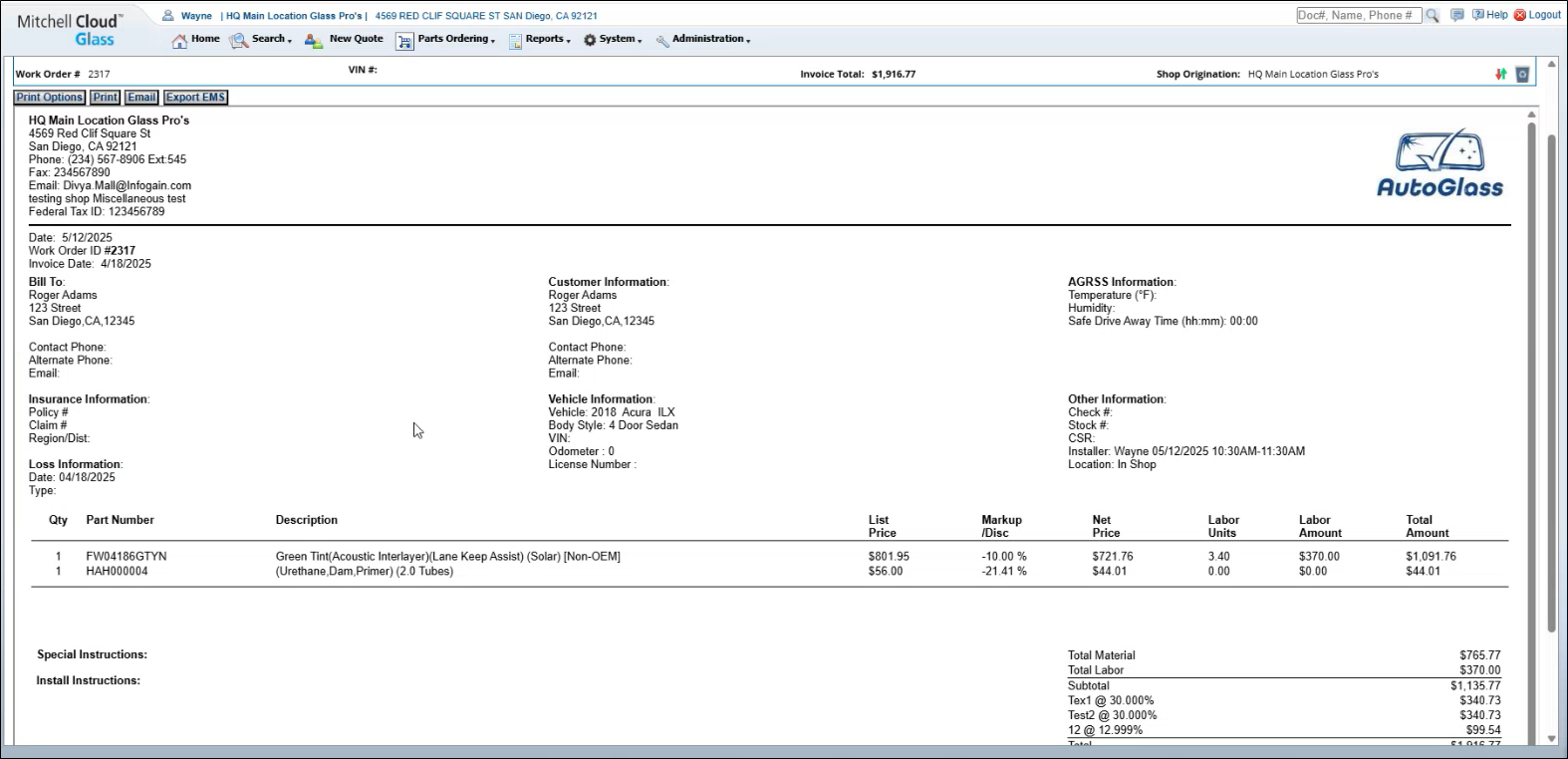Click the Install Instructions label
The width and height of the screenshot is (1568, 759).
89,681
